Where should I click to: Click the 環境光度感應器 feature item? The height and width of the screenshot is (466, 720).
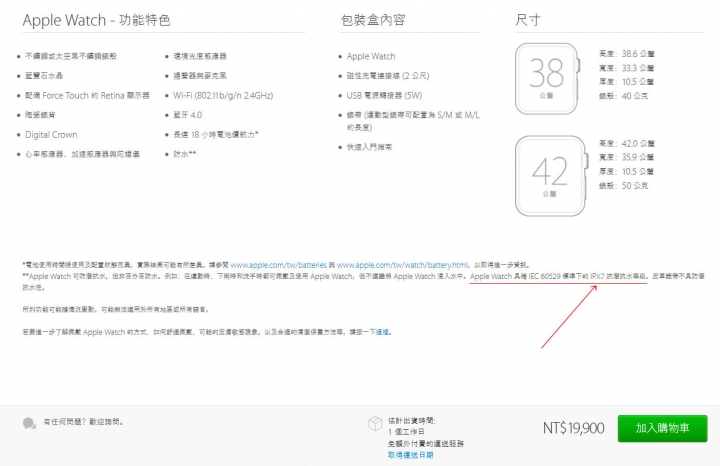coord(200,56)
